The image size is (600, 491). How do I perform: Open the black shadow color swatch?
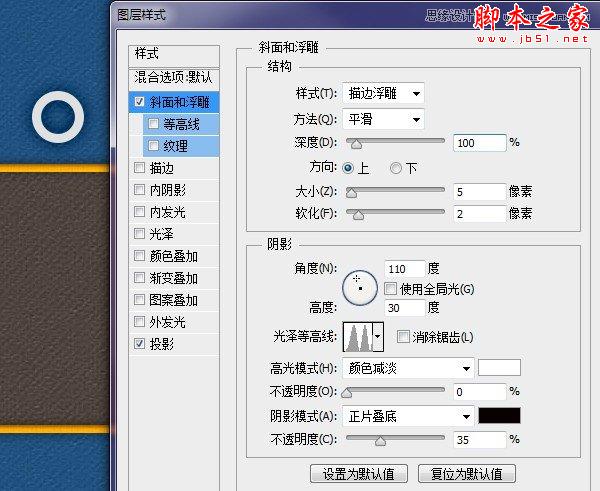coord(499,416)
